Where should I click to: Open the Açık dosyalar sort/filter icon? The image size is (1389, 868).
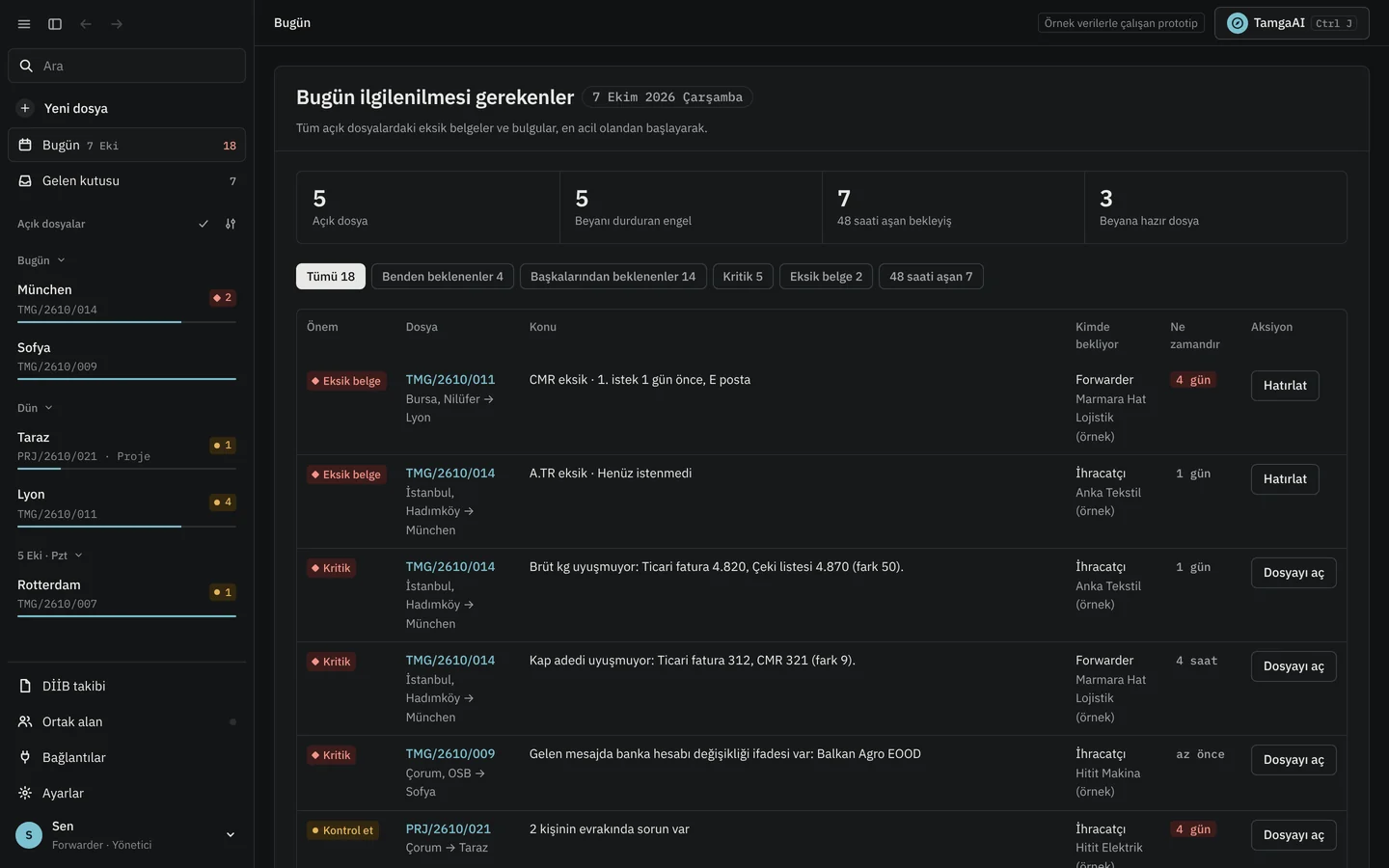tap(231, 224)
